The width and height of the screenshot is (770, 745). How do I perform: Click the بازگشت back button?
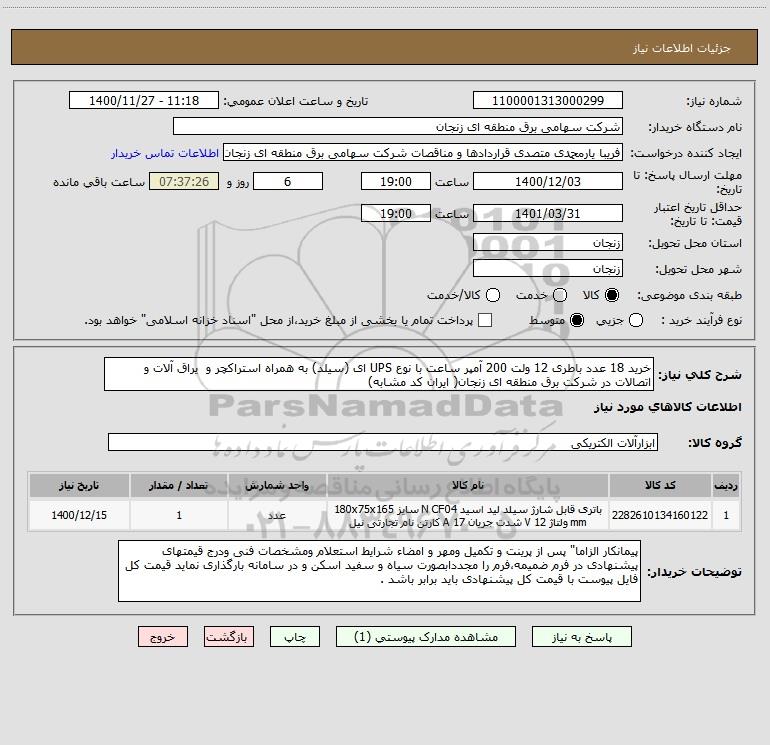point(229,637)
